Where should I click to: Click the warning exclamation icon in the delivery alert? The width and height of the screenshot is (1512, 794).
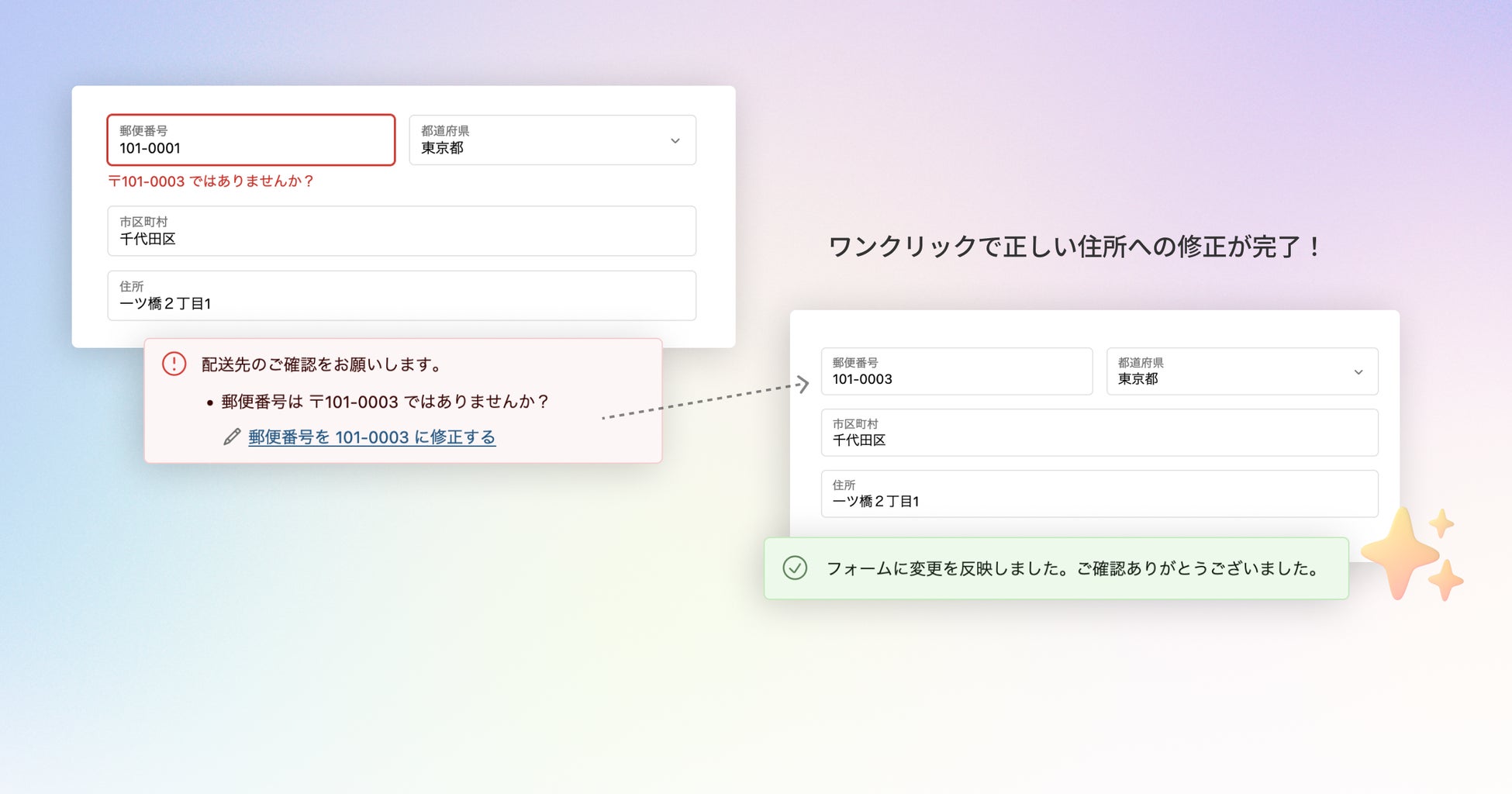[x=174, y=364]
